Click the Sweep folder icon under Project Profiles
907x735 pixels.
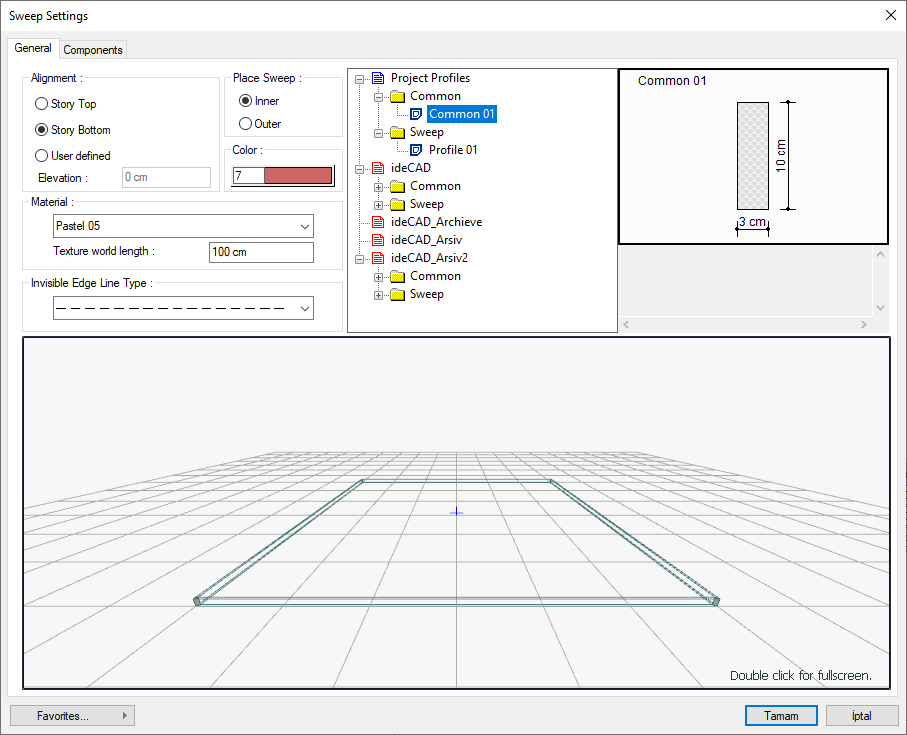click(397, 132)
